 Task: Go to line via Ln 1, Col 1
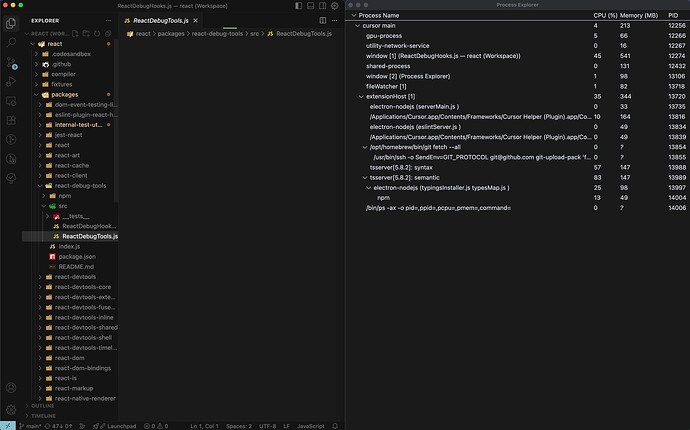click(x=204, y=426)
